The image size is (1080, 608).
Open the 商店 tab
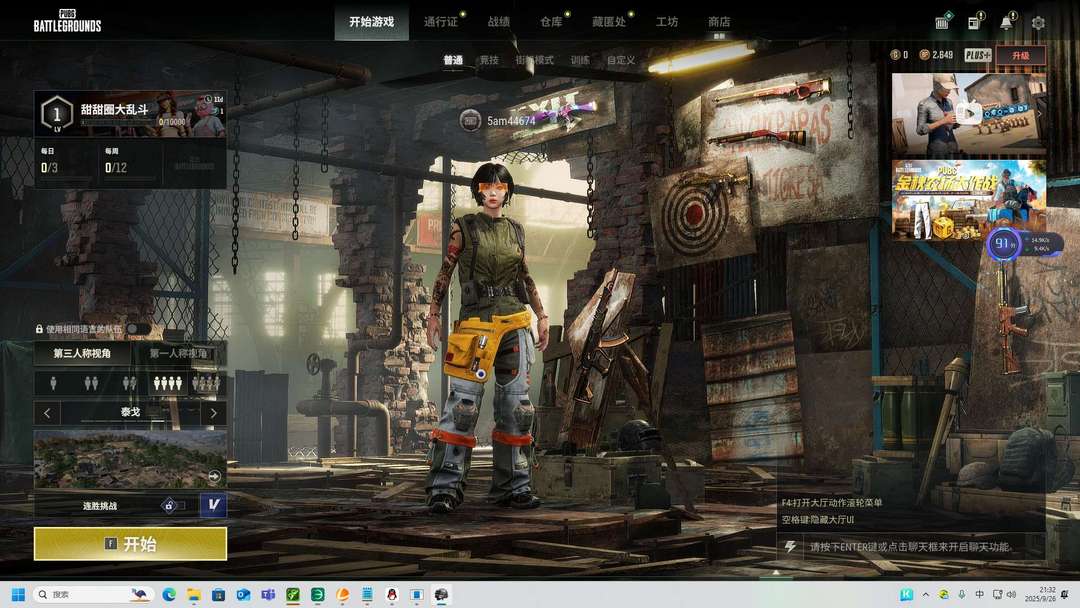(x=719, y=22)
